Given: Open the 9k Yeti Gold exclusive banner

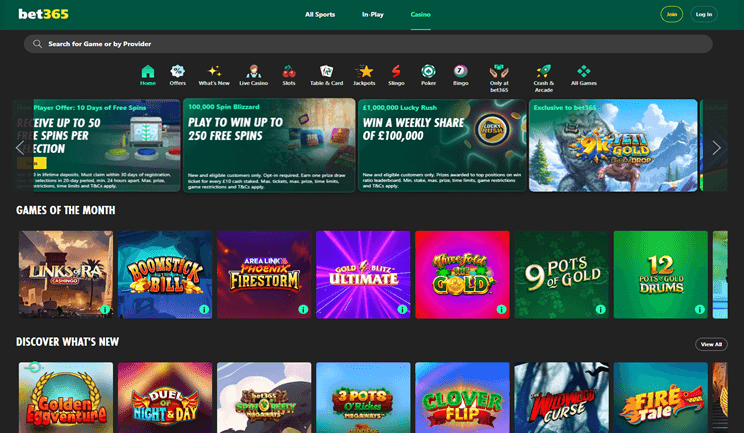Looking at the screenshot, I should coord(613,145).
